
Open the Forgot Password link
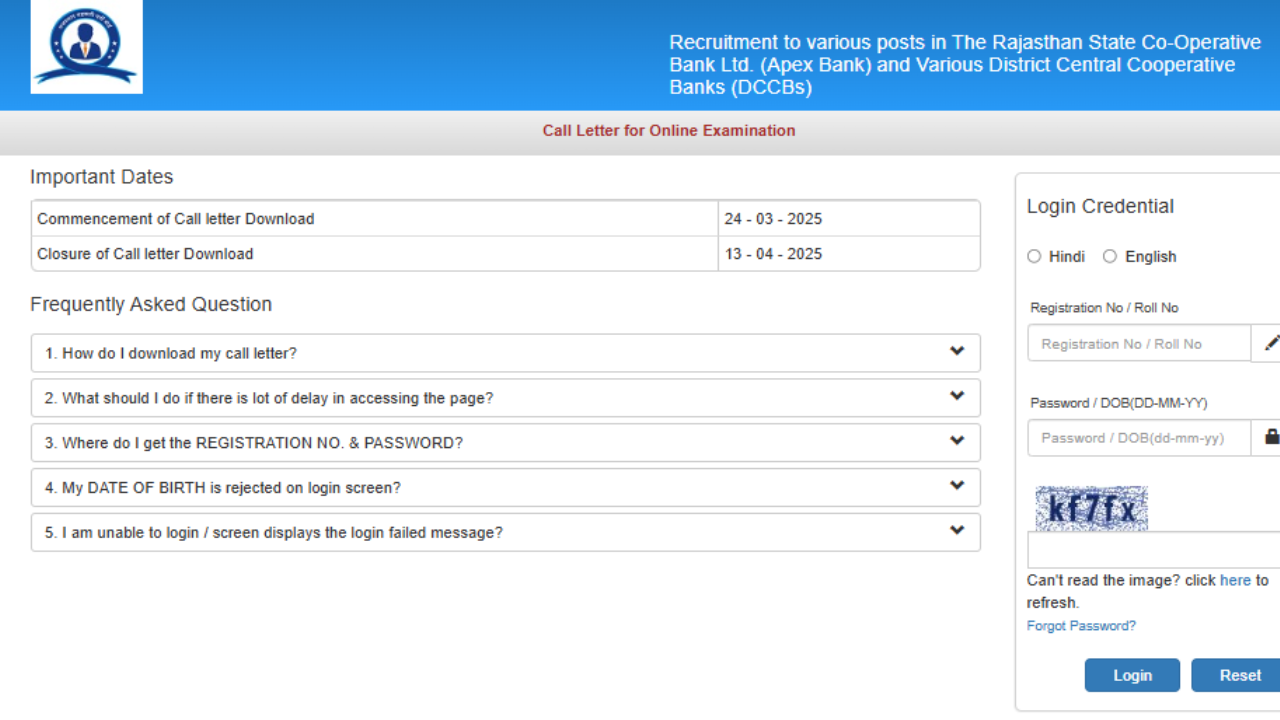point(1081,625)
